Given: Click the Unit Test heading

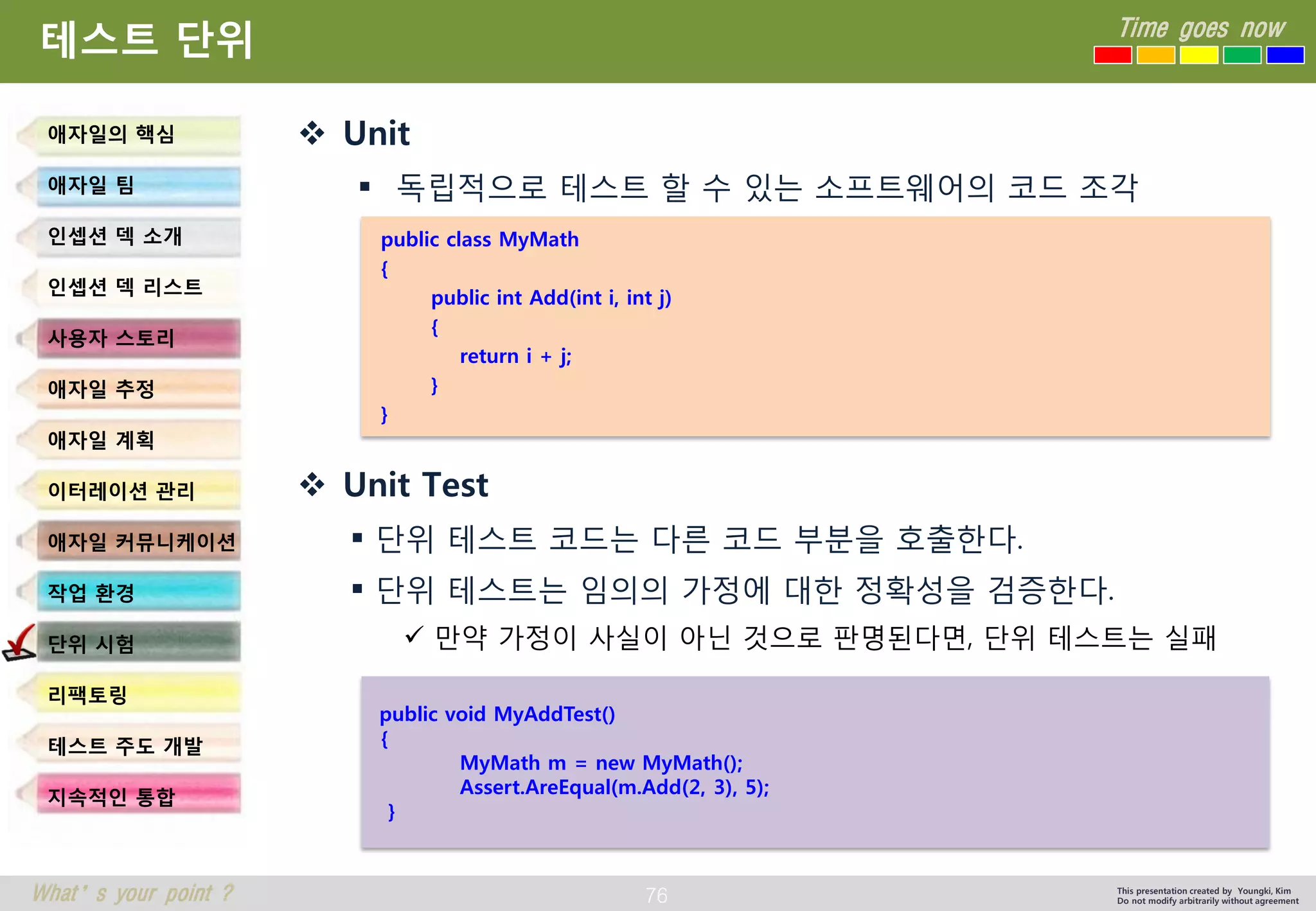Looking at the screenshot, I should 416,484.
